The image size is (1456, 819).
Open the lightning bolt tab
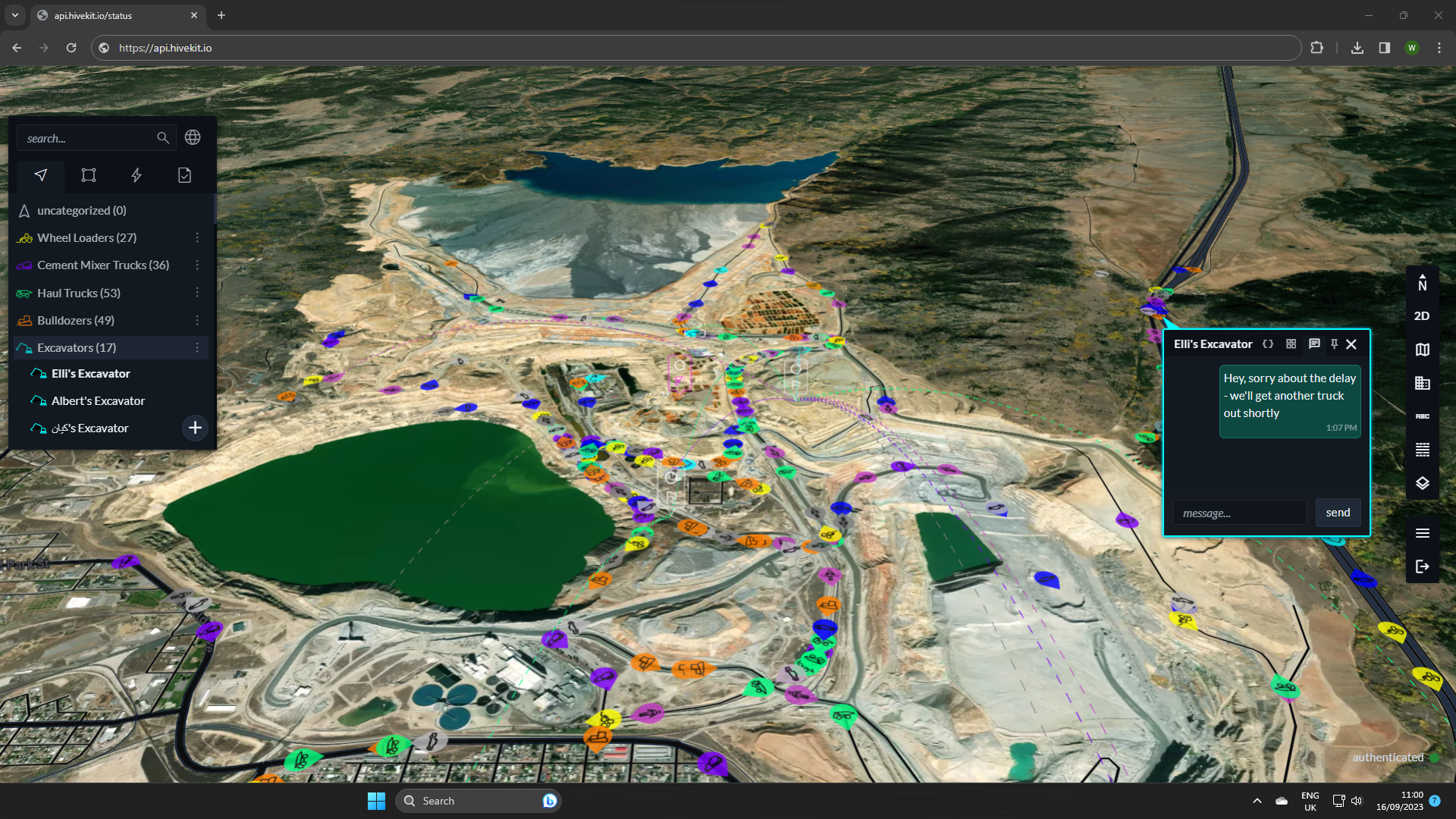tap(136, 175)
